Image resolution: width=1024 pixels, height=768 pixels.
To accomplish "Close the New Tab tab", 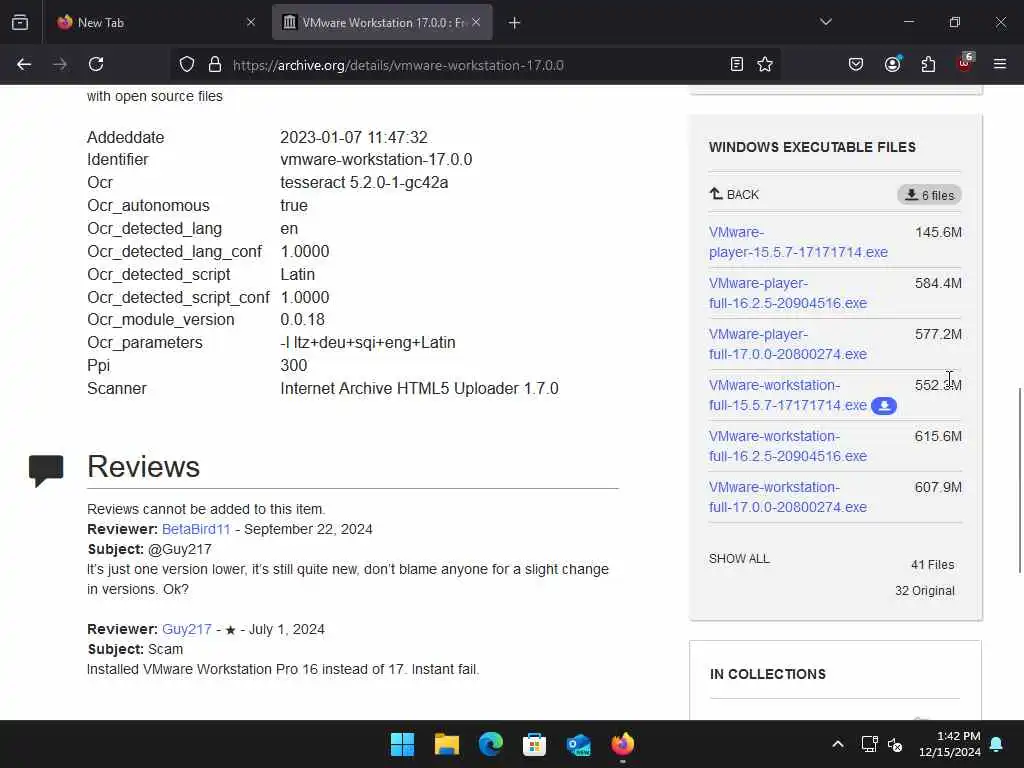I will (251, 22).
